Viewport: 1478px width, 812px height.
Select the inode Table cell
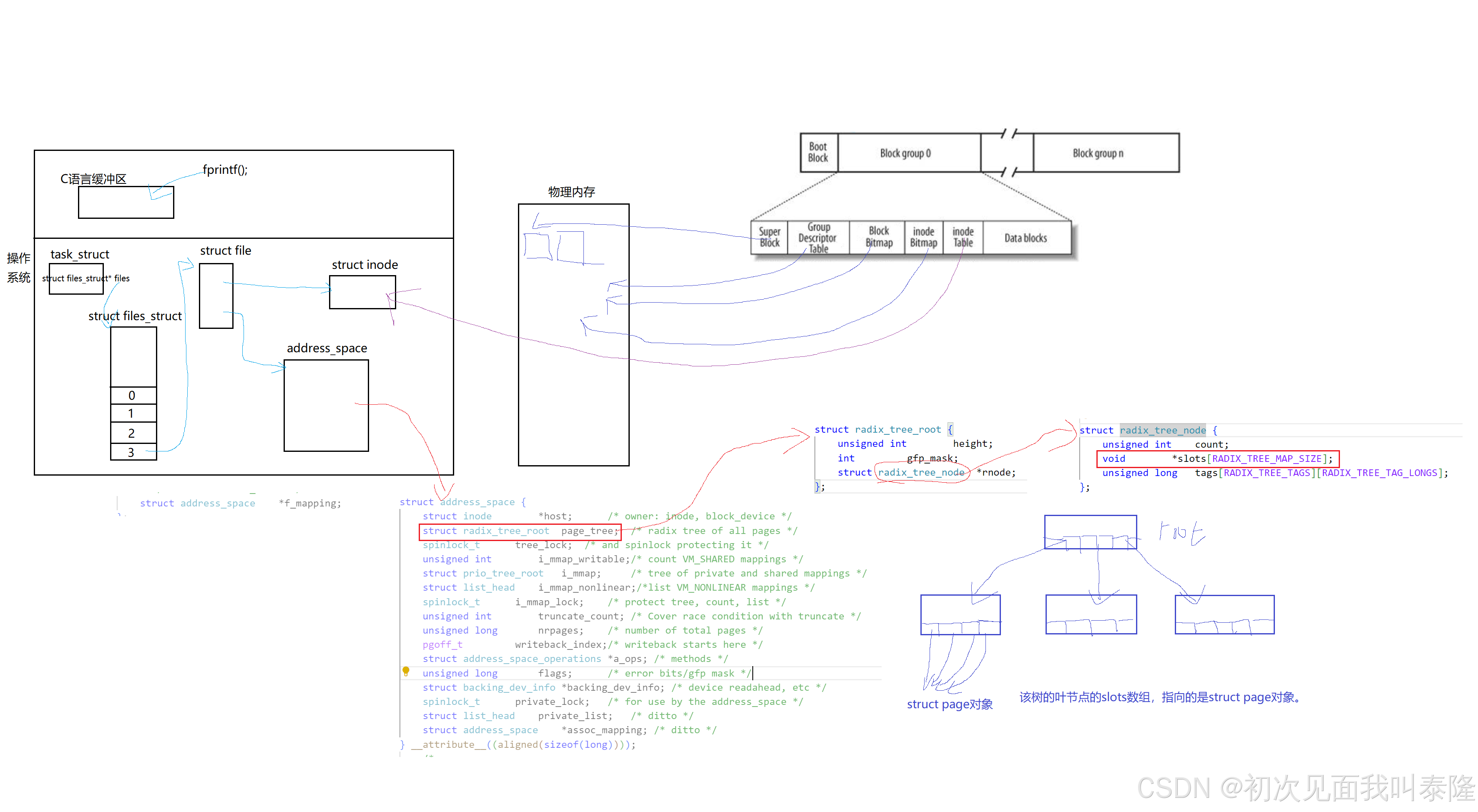point(963,238)
